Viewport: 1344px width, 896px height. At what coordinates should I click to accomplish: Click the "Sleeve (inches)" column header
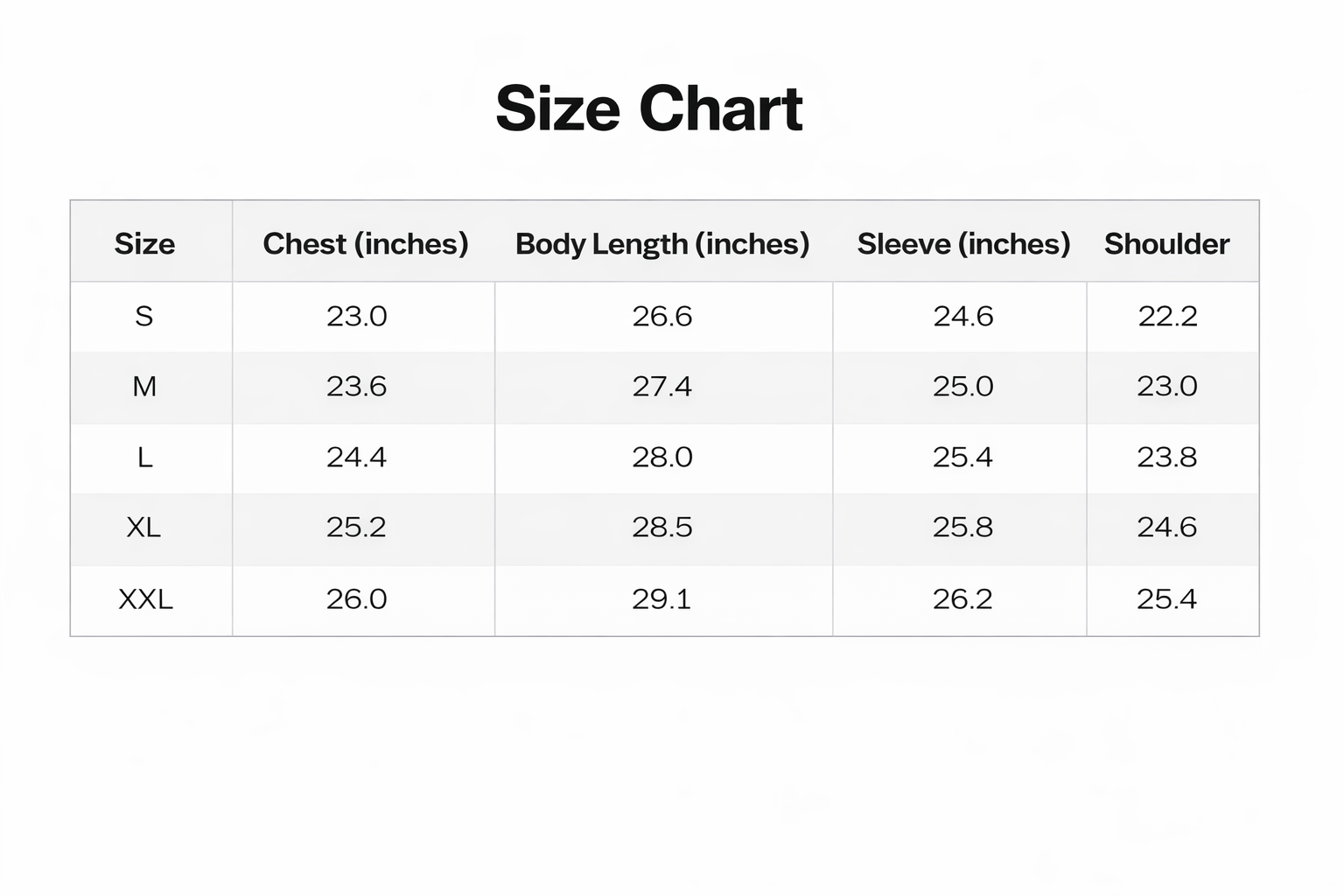(963, 243)
